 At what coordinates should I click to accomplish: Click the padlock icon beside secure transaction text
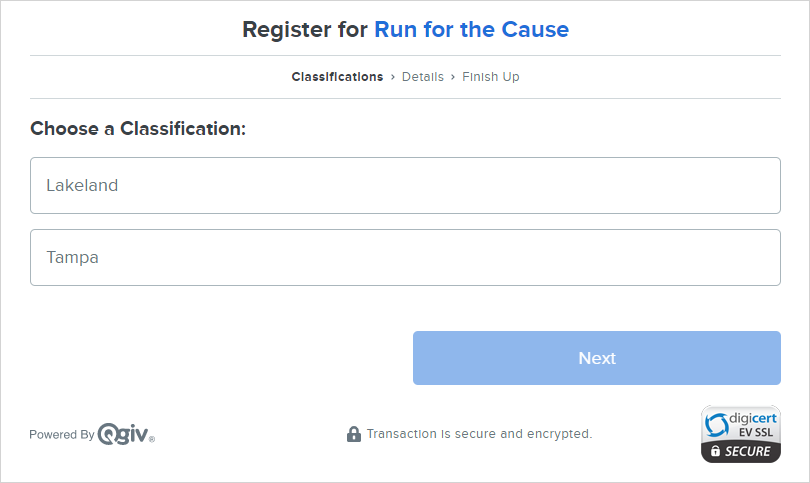coord(354,434)
